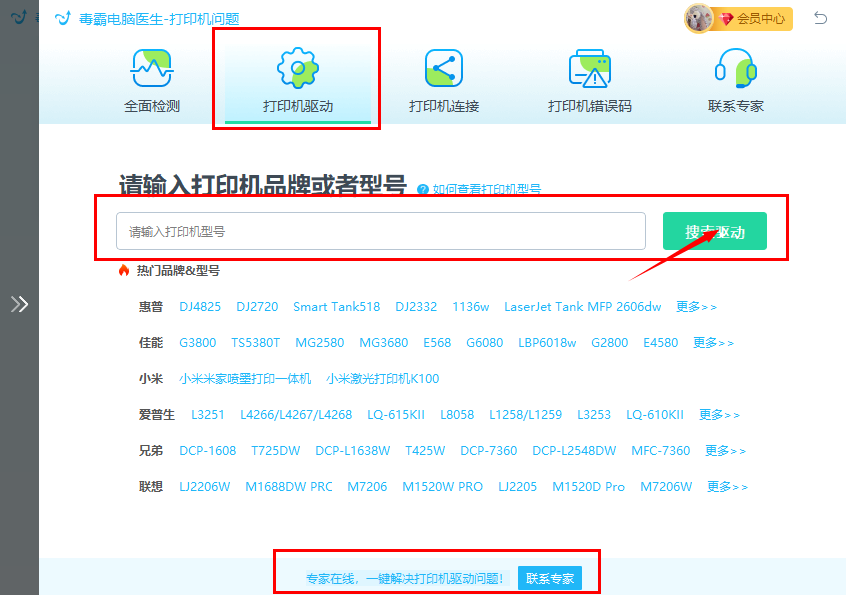846x595 pixels.
Task: Click the 毒霸 bird logo in title
Action: [63, 18]
